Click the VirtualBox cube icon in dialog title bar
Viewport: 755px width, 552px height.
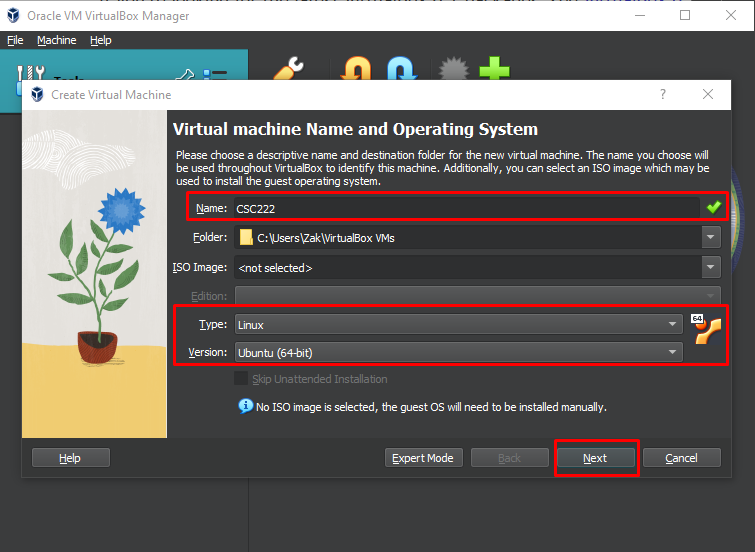pyautogui.click(x=38, y=95)
